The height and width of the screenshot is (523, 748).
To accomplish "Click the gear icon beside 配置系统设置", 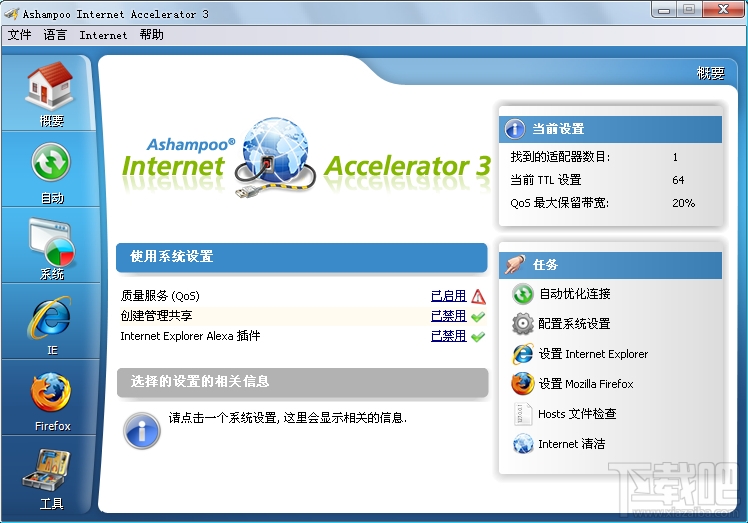I will (x=523, y=324).
